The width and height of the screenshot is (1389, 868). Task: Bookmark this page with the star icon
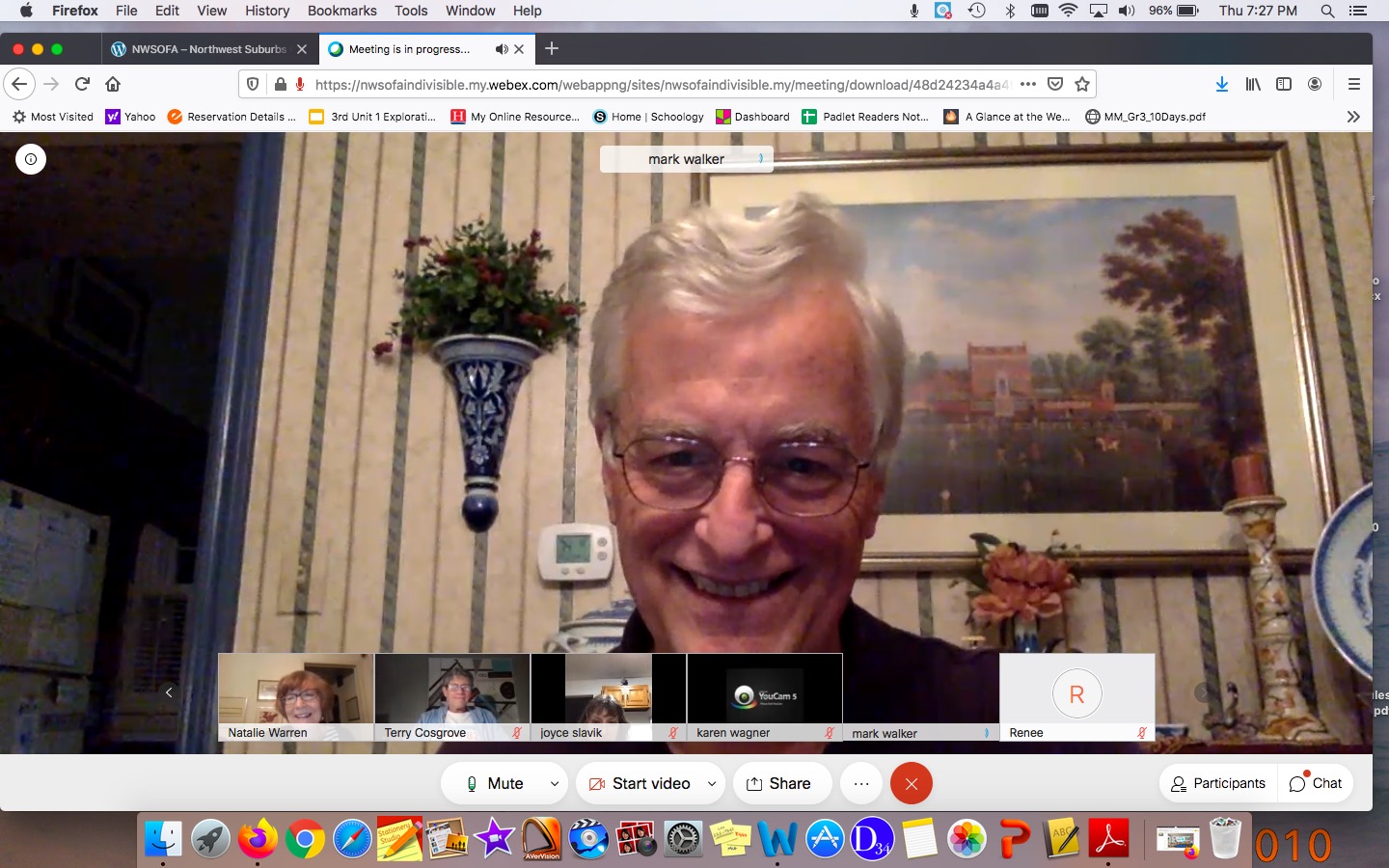(1082, 84)
